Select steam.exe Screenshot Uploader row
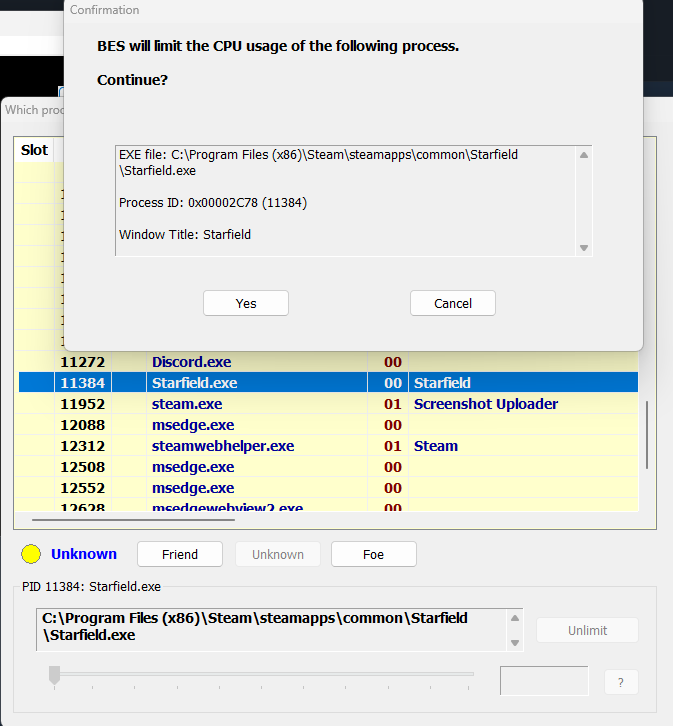 point(328,404)
